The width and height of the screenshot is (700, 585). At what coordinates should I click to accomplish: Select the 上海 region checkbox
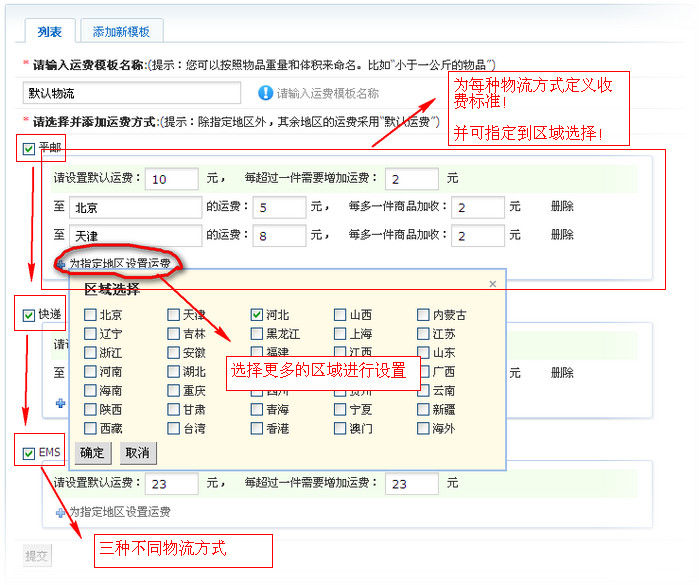click(341, 334)
